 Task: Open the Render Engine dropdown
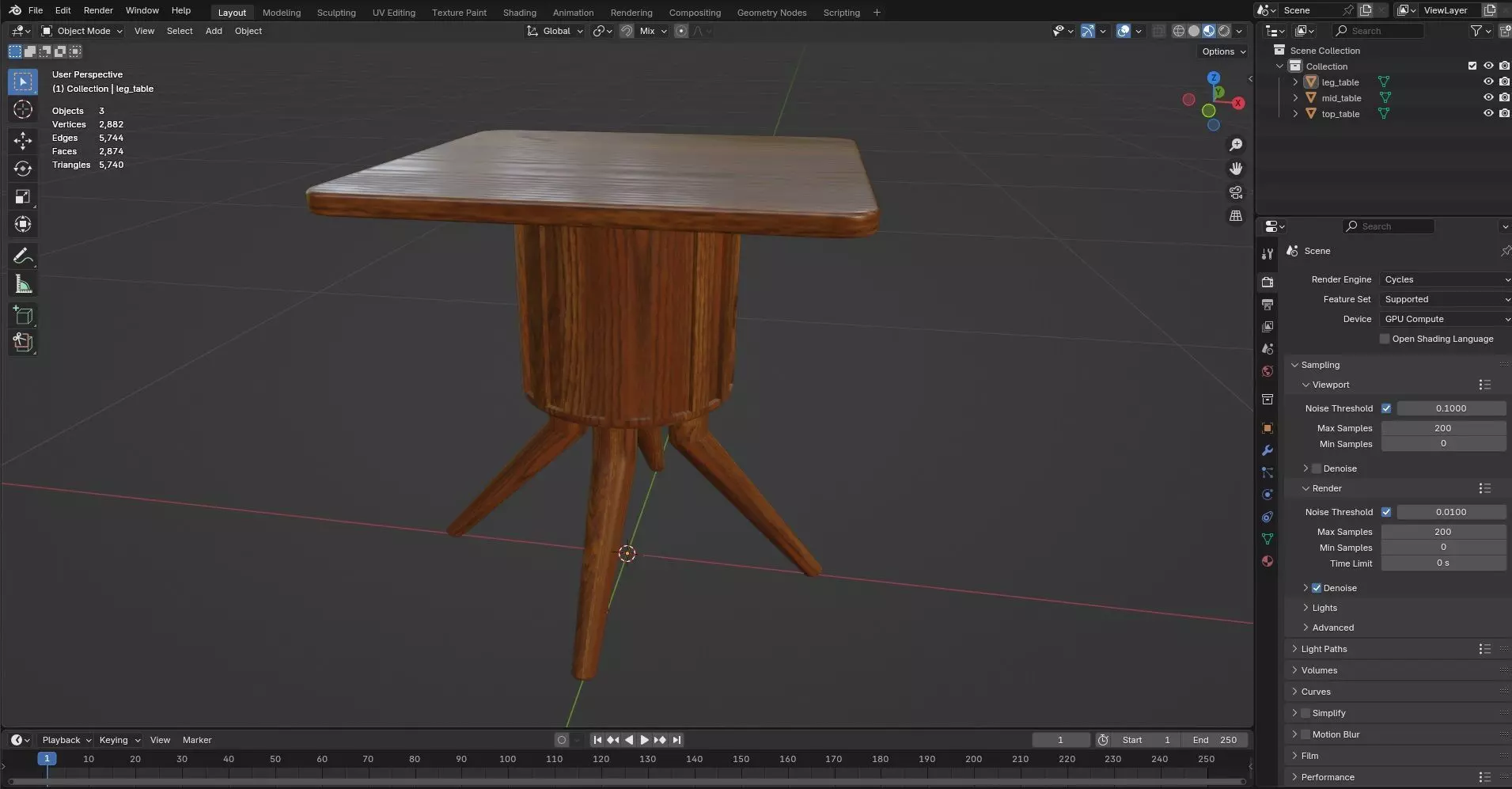[x=1445, y=279]
